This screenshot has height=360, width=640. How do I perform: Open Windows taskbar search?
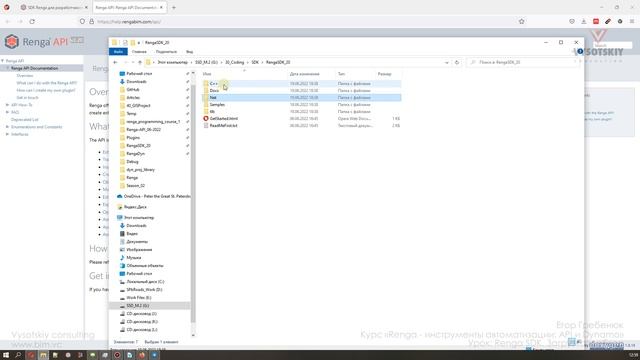point(18,355)
